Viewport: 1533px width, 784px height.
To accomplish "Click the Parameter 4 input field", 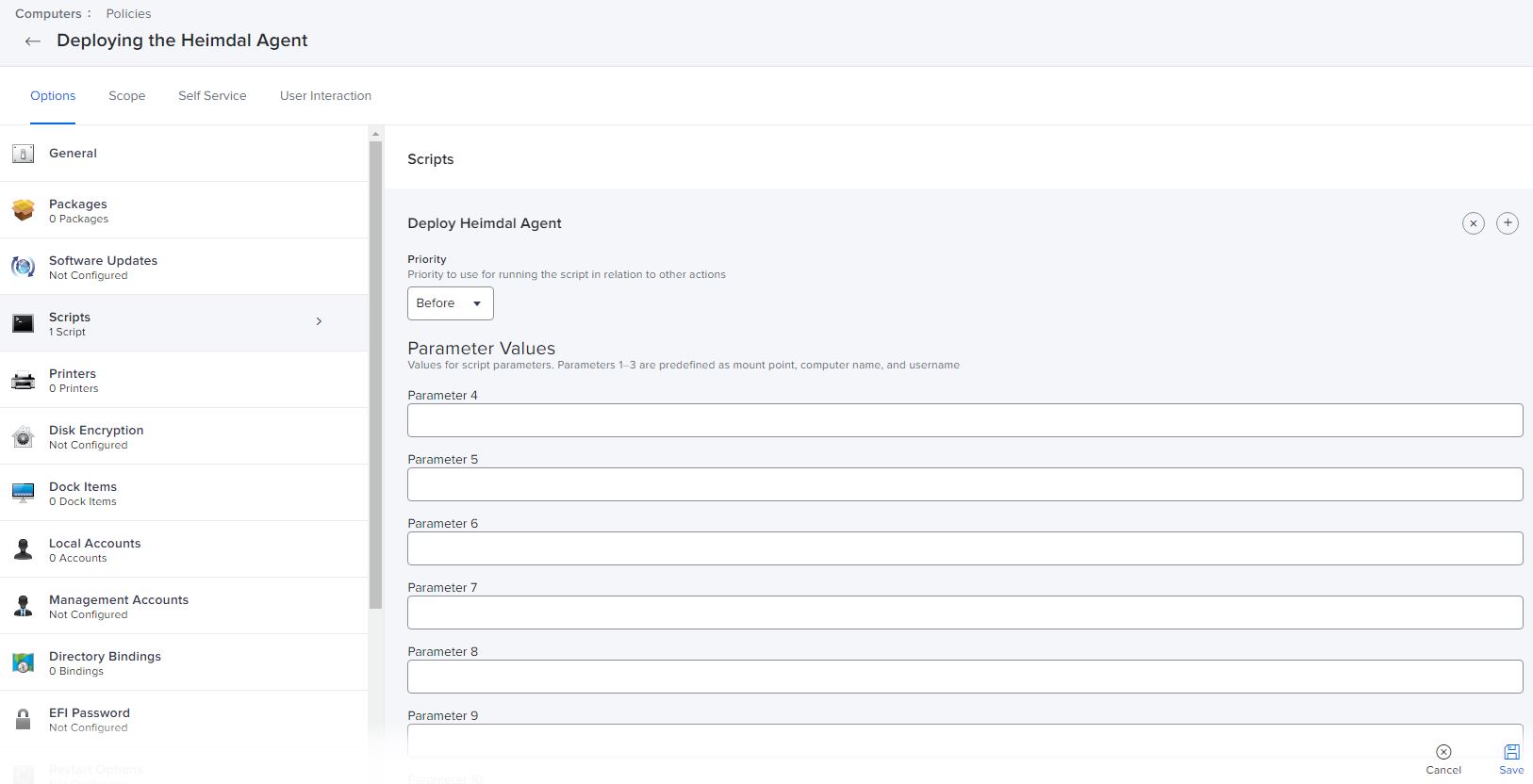I will (964, 420).
